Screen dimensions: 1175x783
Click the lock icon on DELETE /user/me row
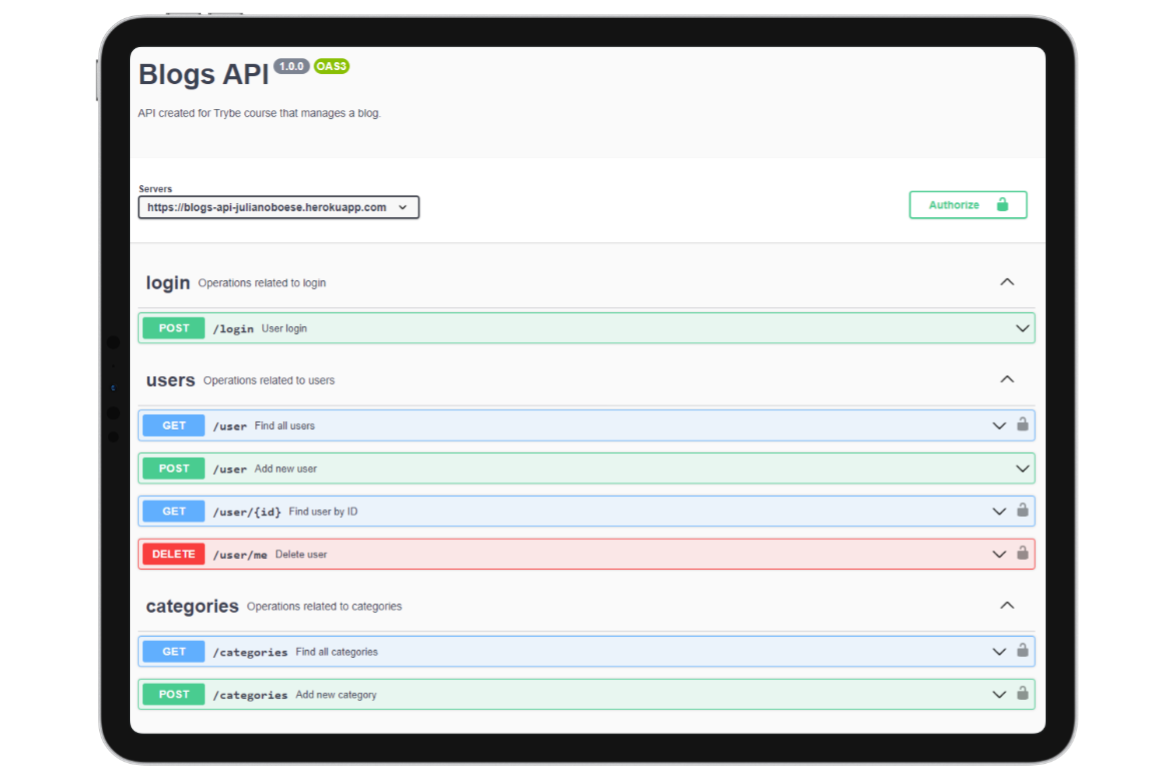[1022, 553]
